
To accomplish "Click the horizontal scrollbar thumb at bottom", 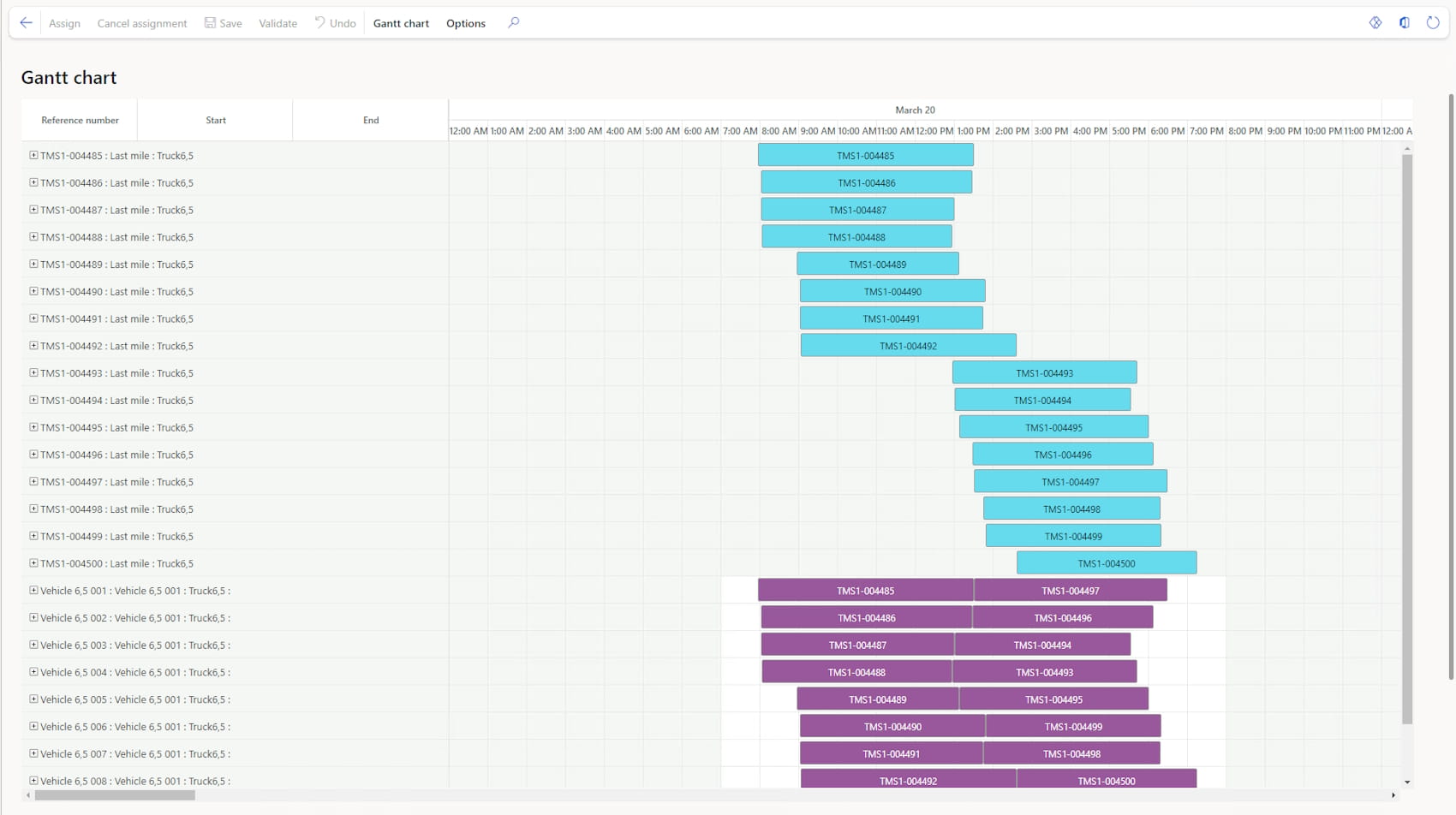I will pos(115,795).
